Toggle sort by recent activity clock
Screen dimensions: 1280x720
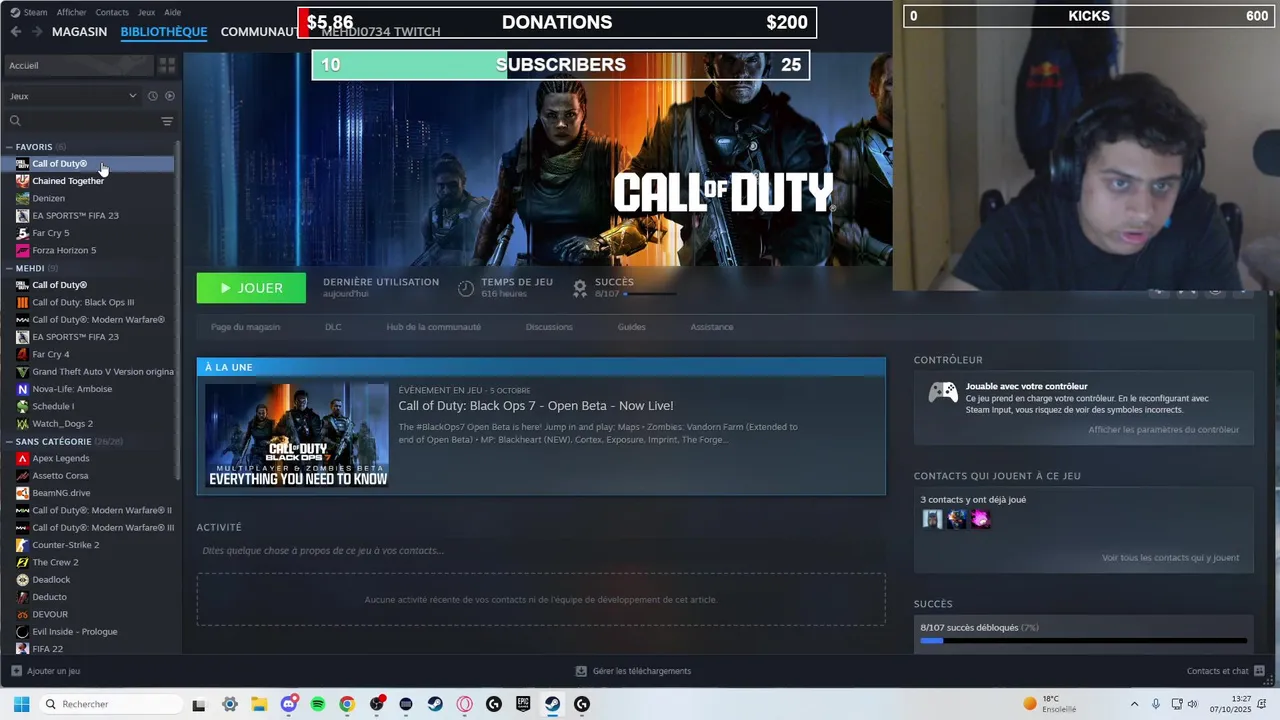pyautogui.click(x=153, y=96)
